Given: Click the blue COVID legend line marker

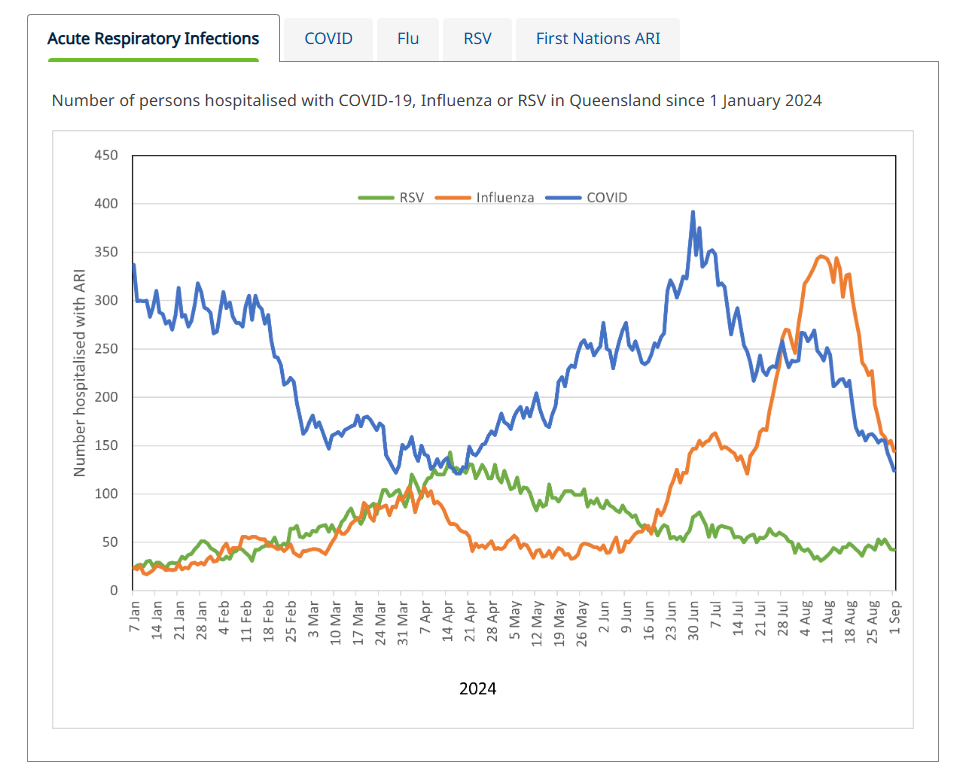Looking at the screenshot, I should tap(563, 197).
